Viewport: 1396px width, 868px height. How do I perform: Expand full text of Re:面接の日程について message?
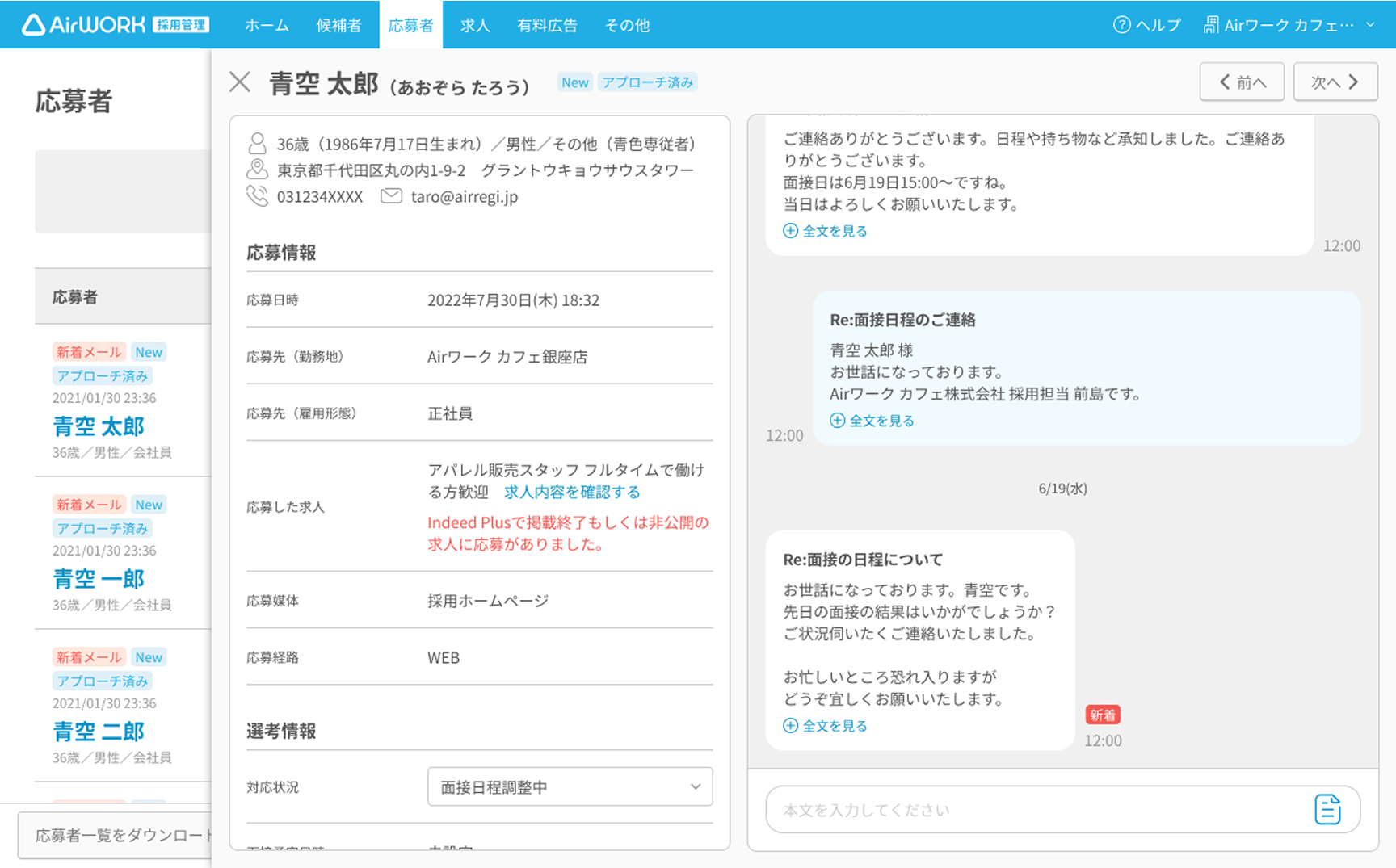pyautogui.click(x=826, y=726)
